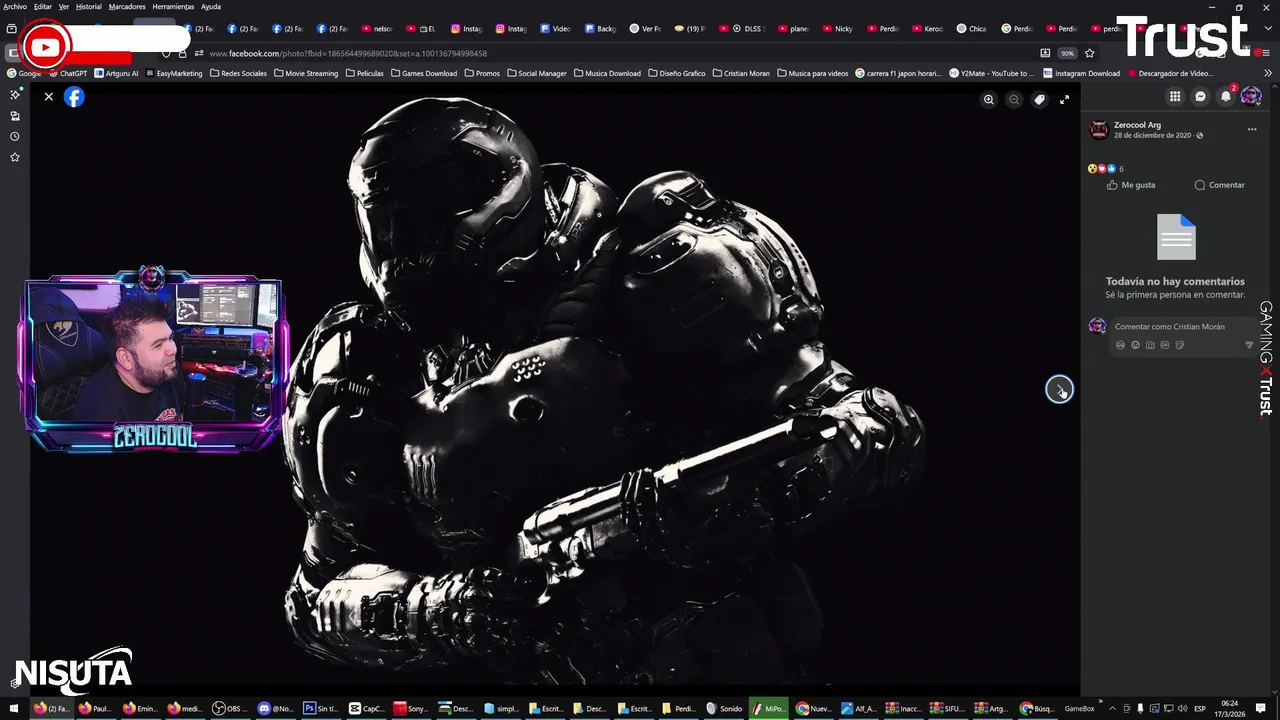Open the Ayuda menu
Screen dimensions: 1280x720
pos(211,6)
